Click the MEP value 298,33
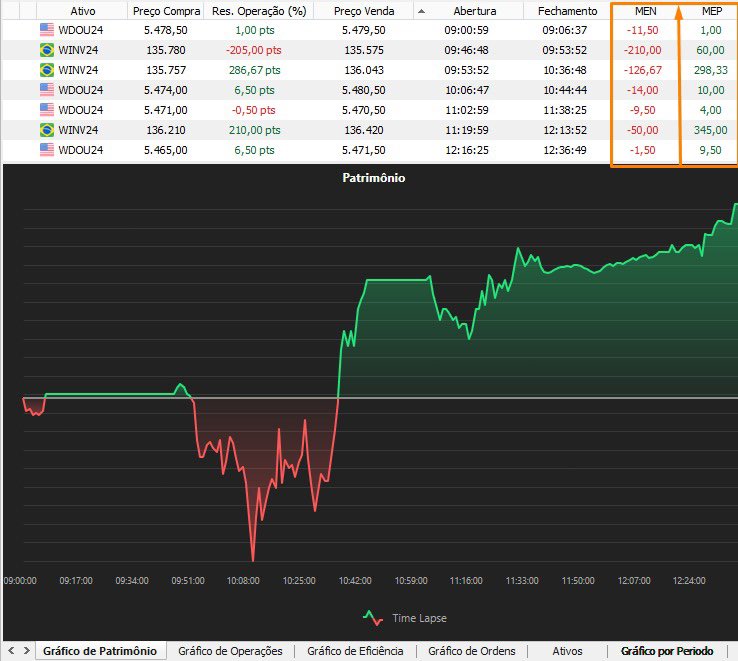Screen dimensions: 738x661 tap(710, 70)
